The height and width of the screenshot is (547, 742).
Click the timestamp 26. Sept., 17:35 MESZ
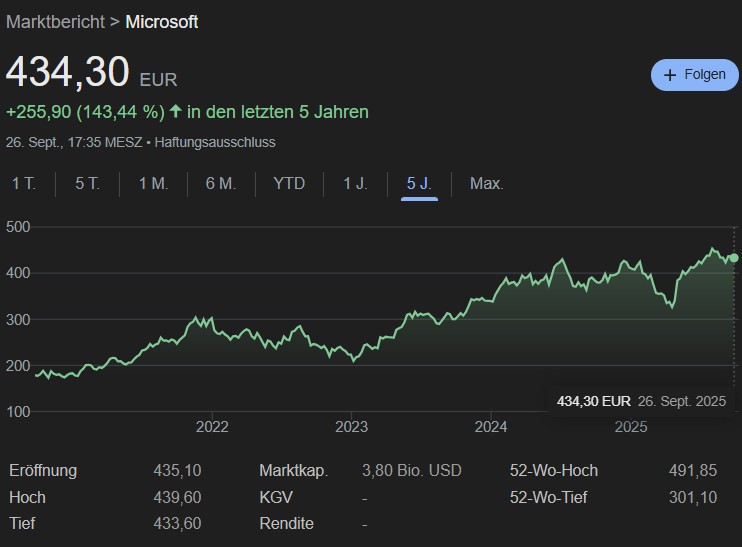point(74,142)
